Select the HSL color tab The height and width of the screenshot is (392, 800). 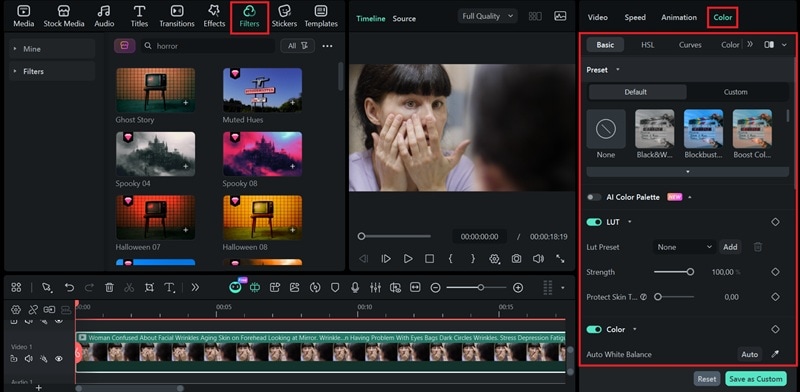point(647,45)
